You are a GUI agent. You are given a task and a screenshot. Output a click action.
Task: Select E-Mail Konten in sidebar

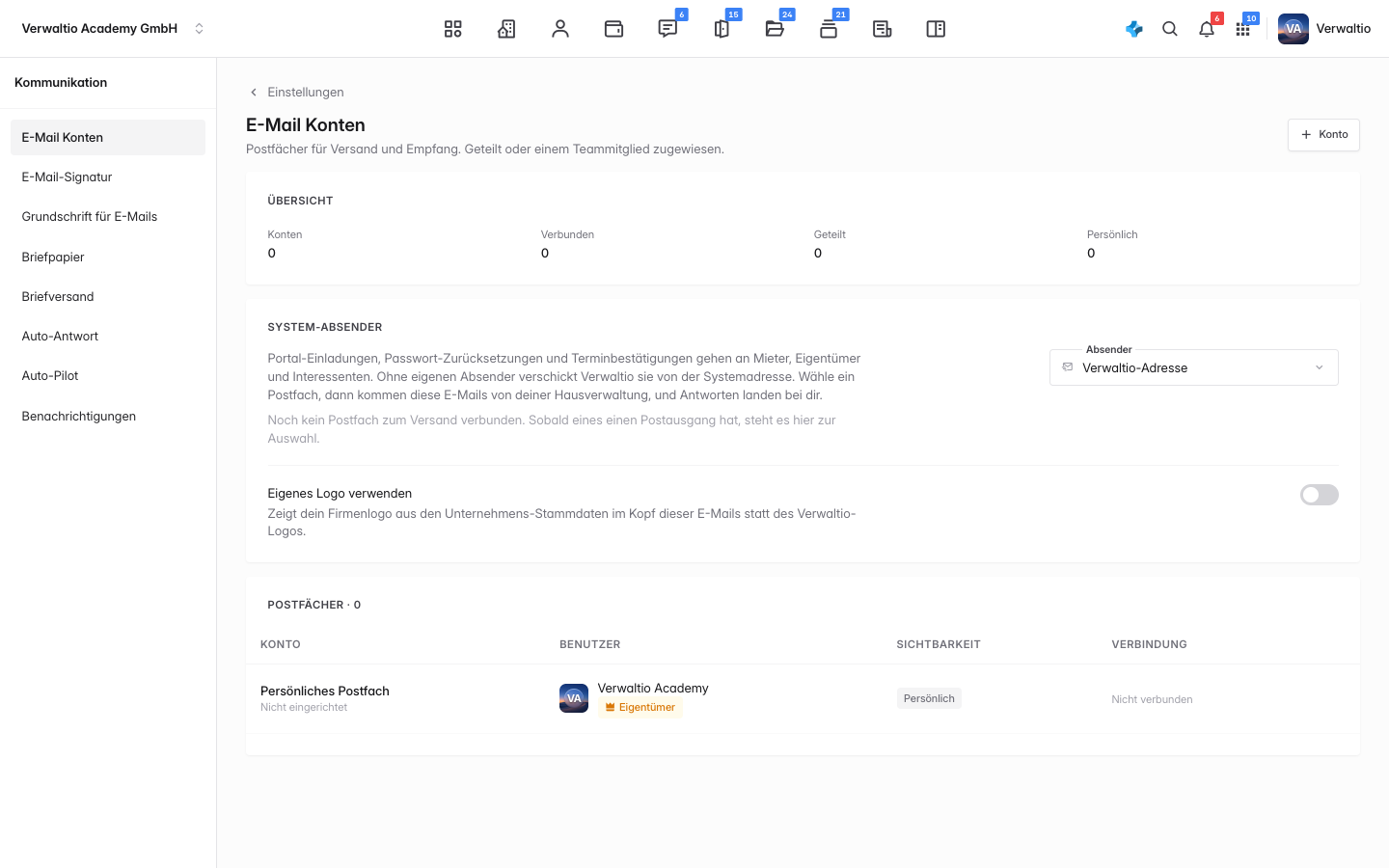click(x=108, y=138)
